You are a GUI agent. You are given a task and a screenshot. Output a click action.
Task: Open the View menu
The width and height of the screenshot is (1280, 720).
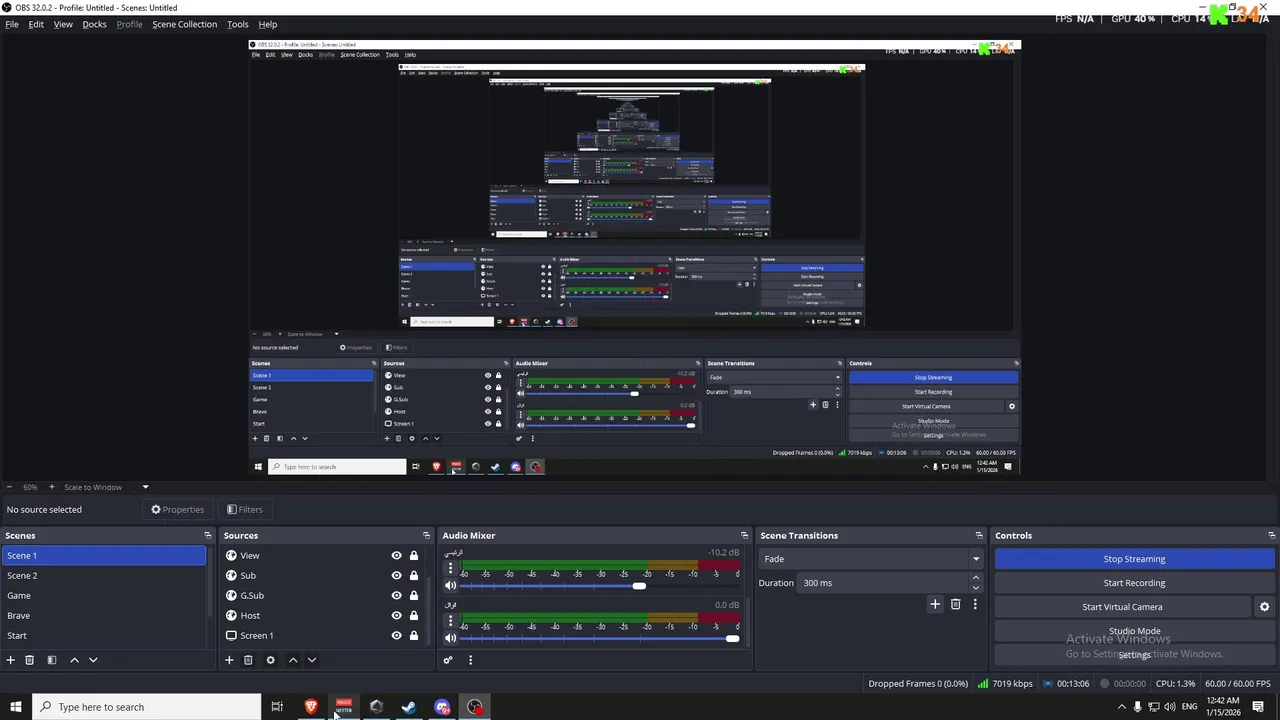[x=63, y=24]
